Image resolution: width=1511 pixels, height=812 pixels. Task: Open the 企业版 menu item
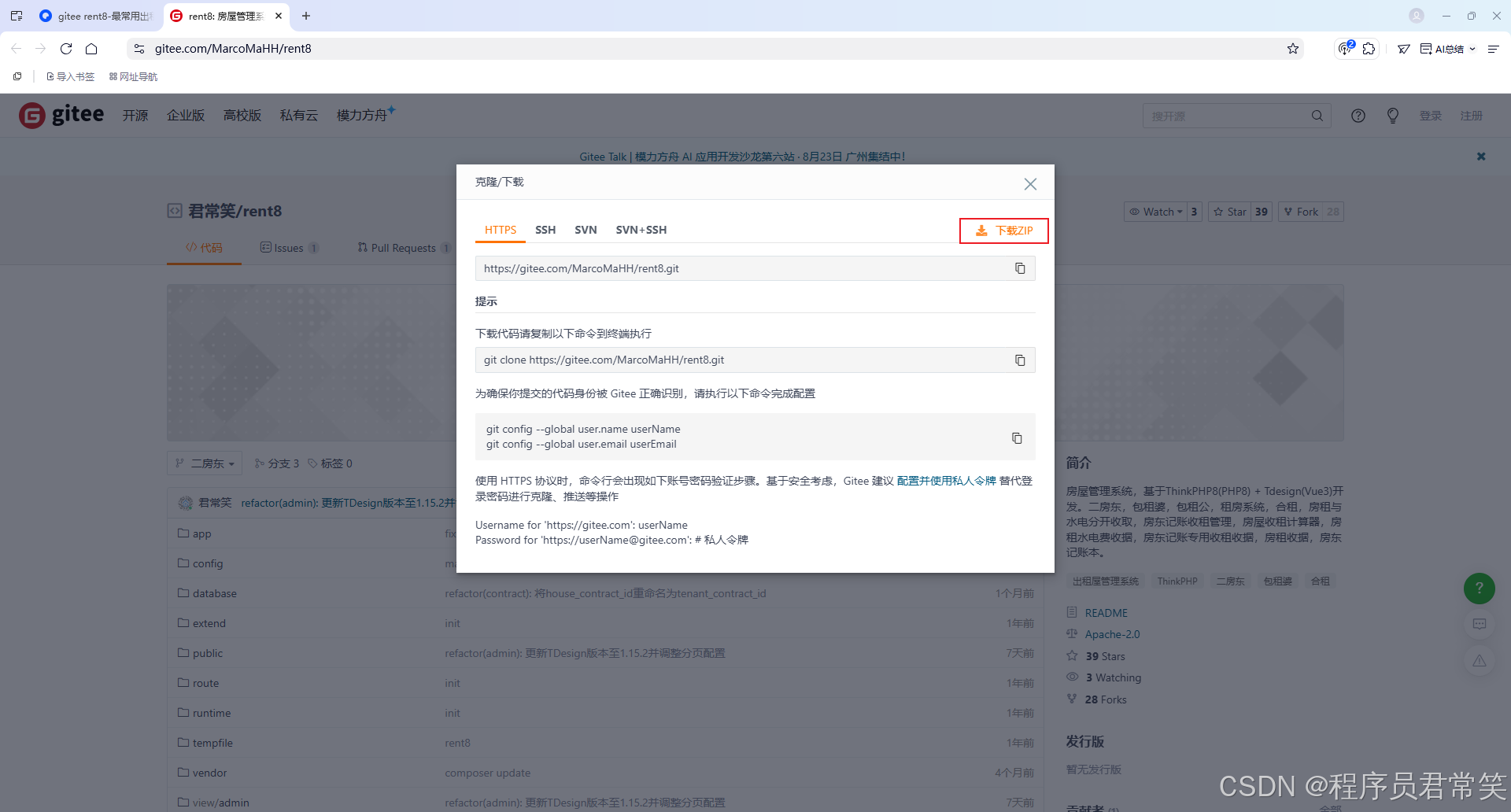(x=186, y=116)
